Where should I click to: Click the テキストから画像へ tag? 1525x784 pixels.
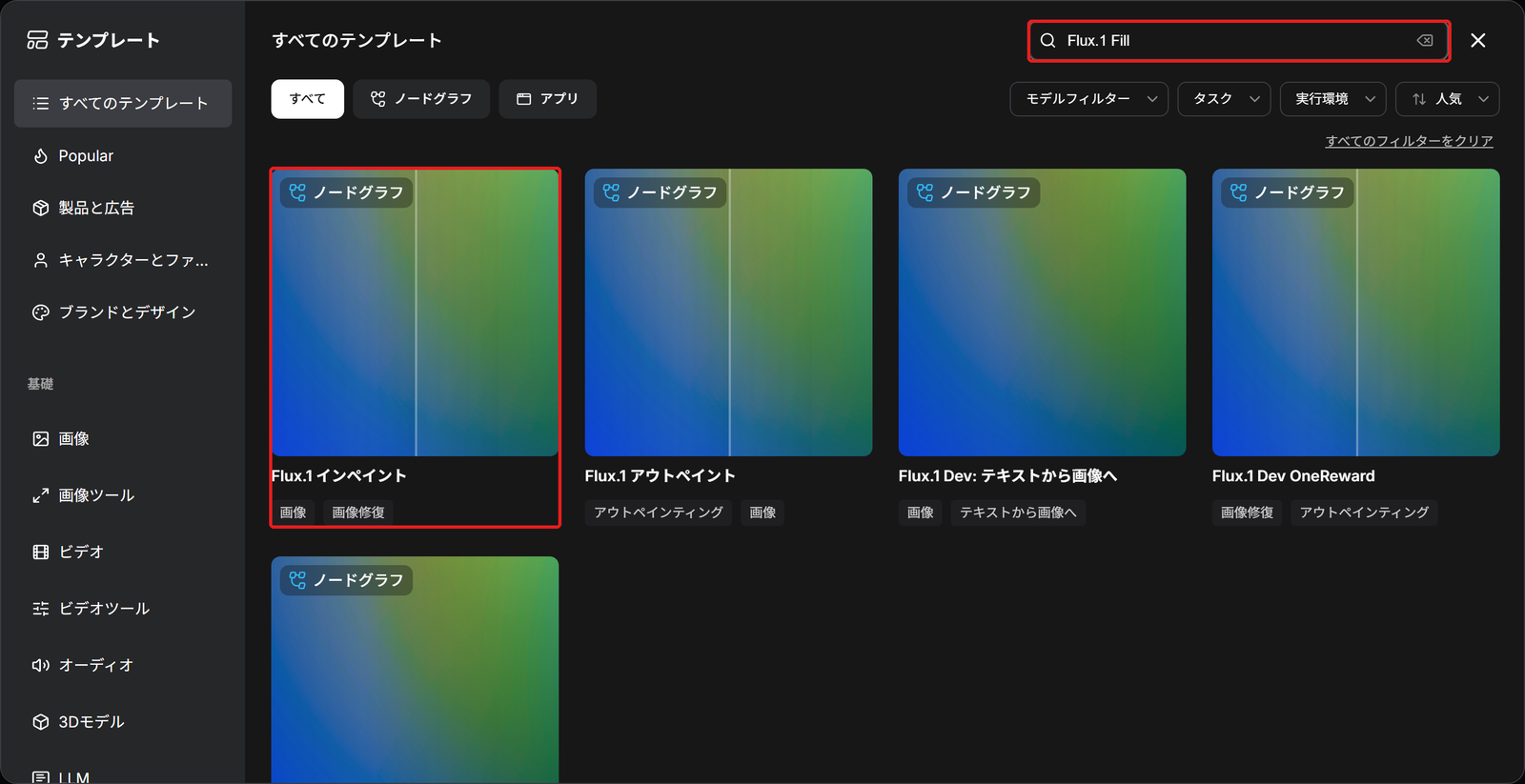coord(1018,513)
